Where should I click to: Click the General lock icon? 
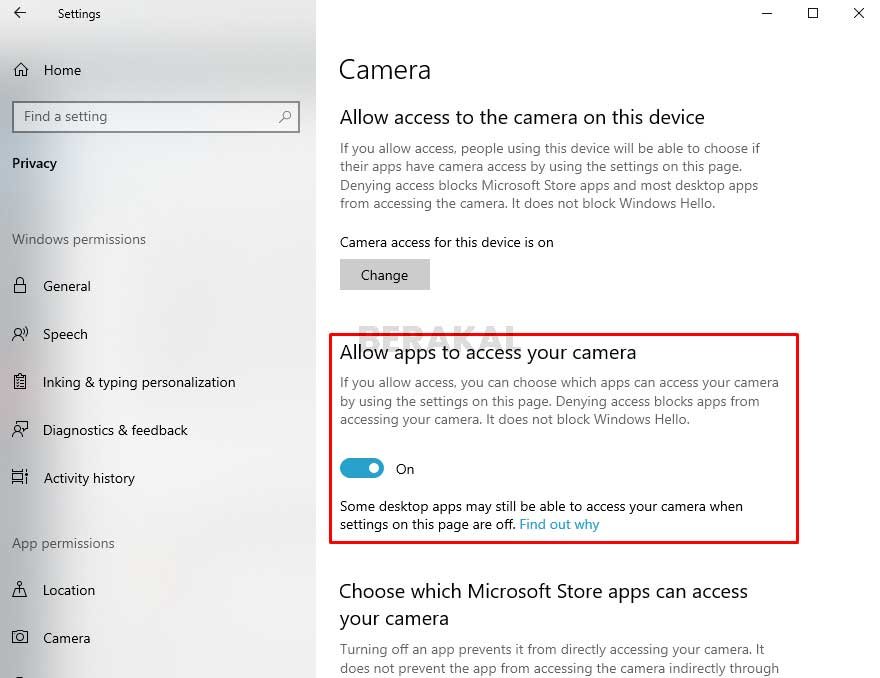pyautogui.click(x=20, y=286)
